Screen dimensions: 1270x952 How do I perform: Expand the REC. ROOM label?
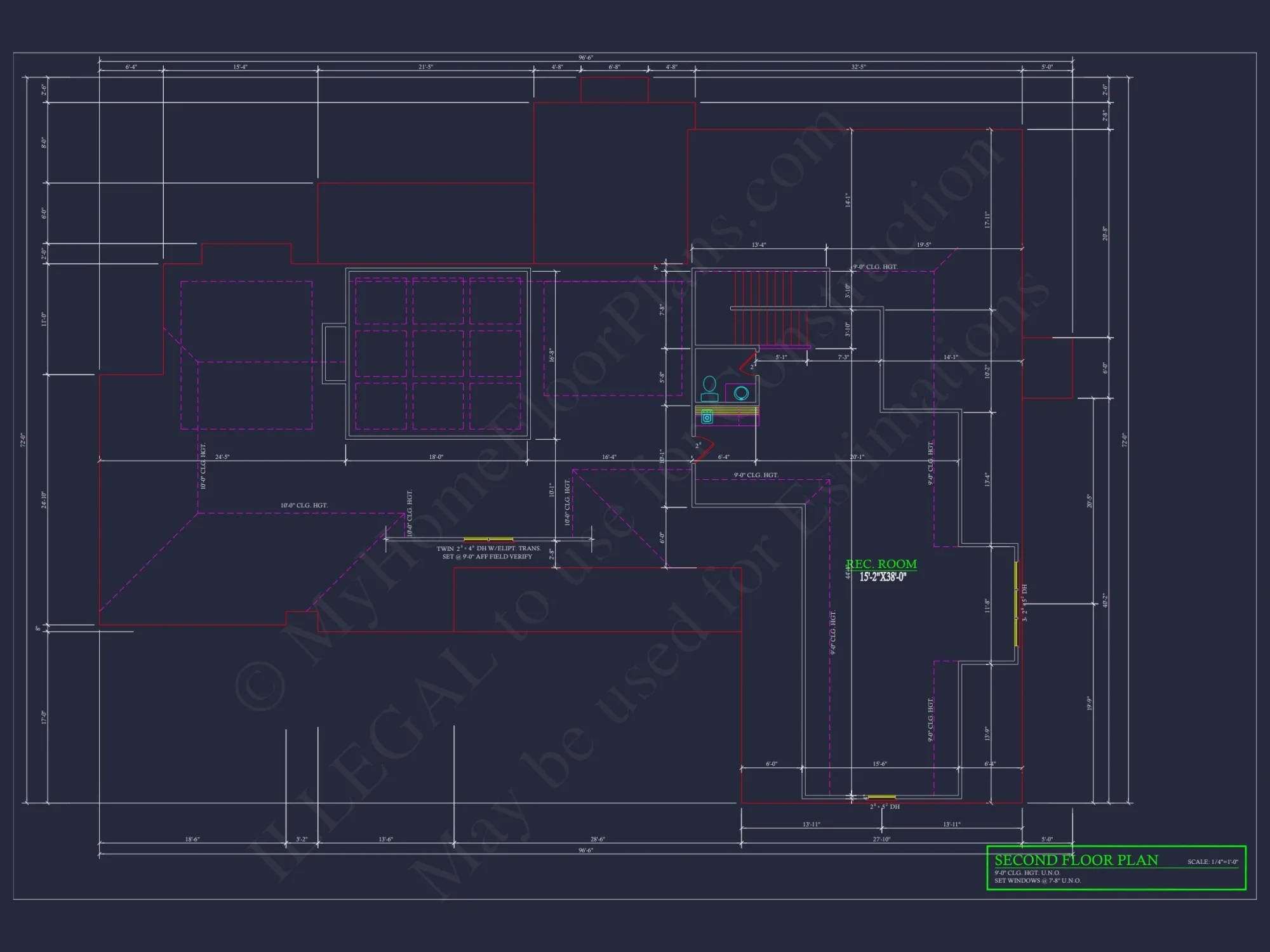click(881, 564)
